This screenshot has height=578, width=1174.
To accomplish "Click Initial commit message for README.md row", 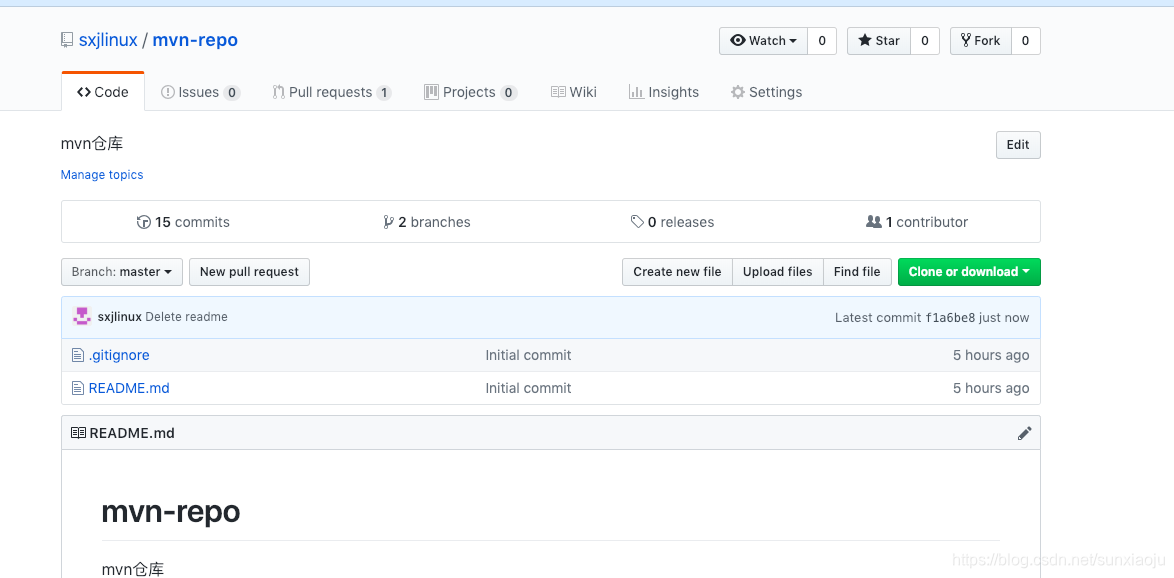I will (528, 388).
